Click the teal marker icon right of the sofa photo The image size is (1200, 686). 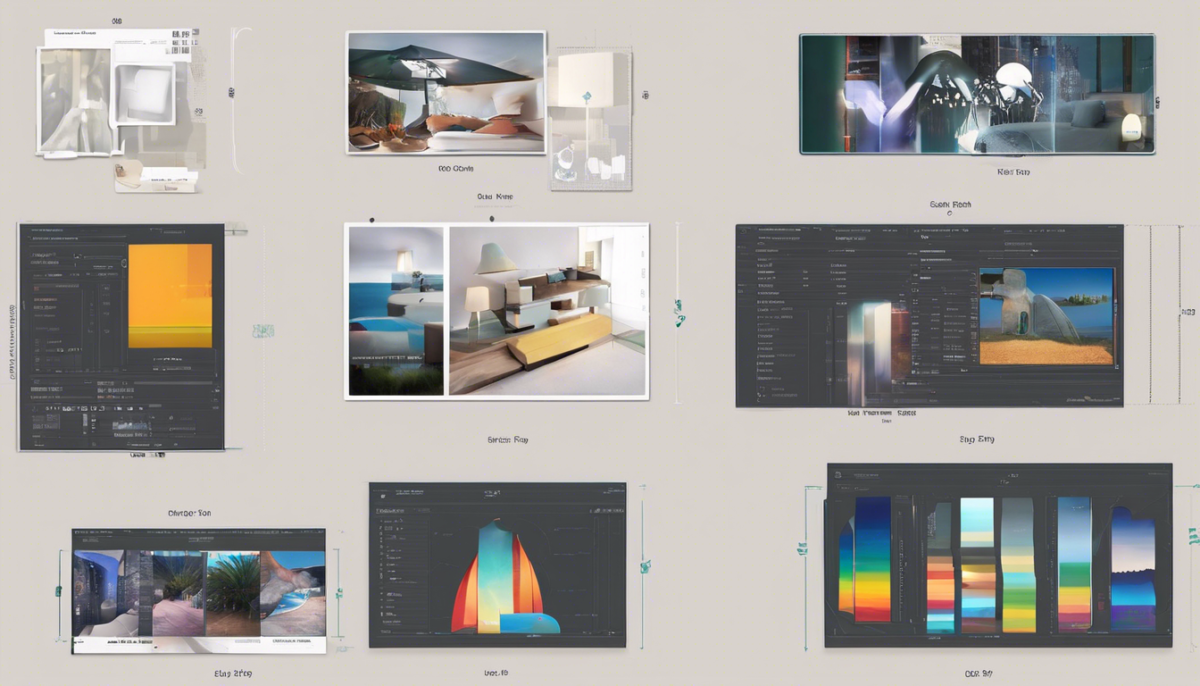(680, 313)
